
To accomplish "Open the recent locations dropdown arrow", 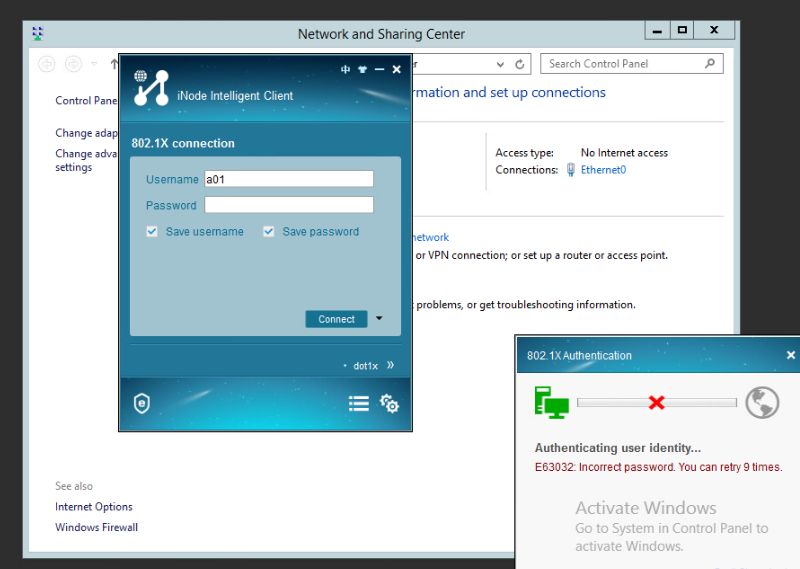I will coord(94,64).
